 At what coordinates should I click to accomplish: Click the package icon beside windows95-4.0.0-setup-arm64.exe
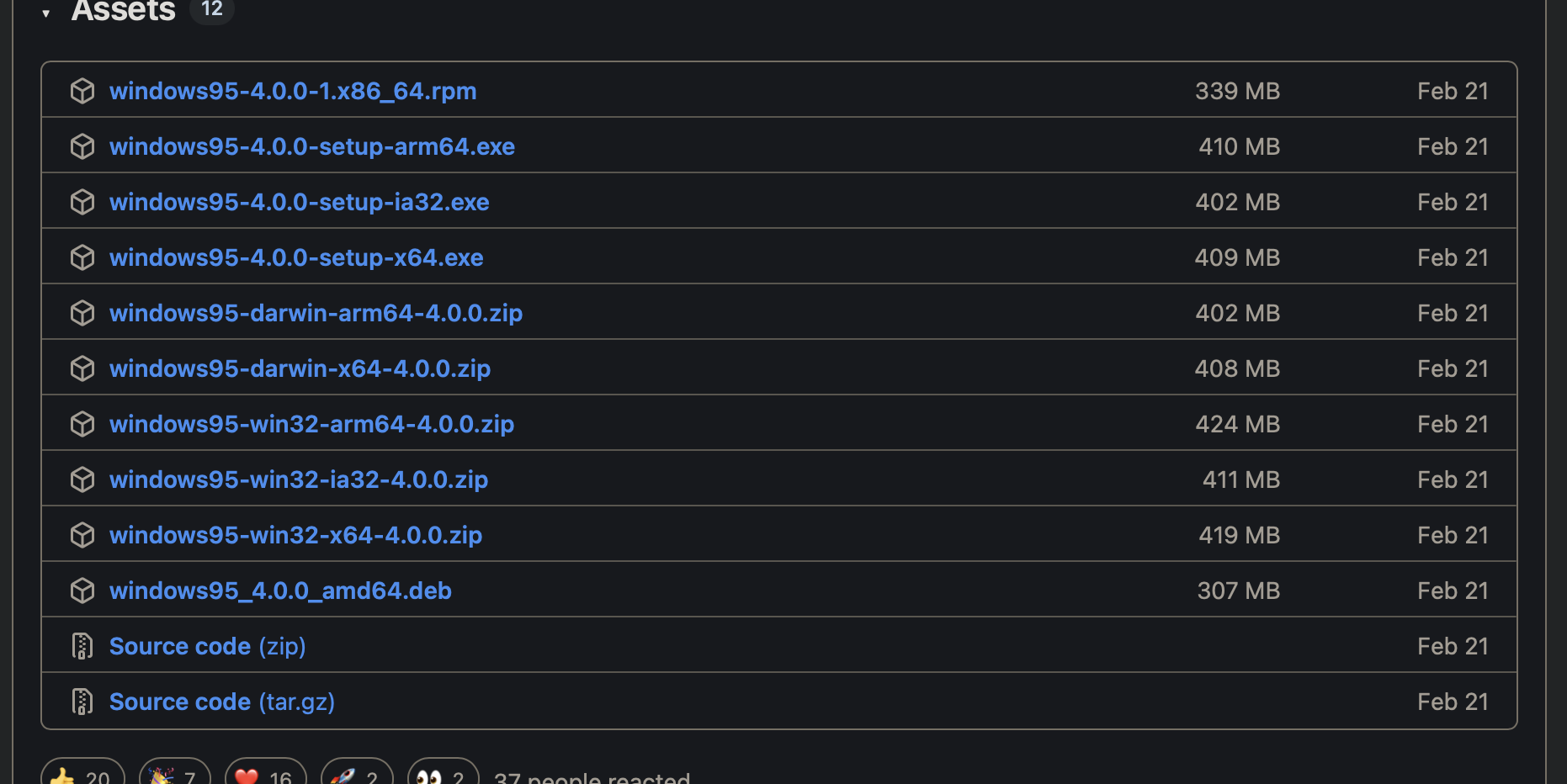click(82, 146)
